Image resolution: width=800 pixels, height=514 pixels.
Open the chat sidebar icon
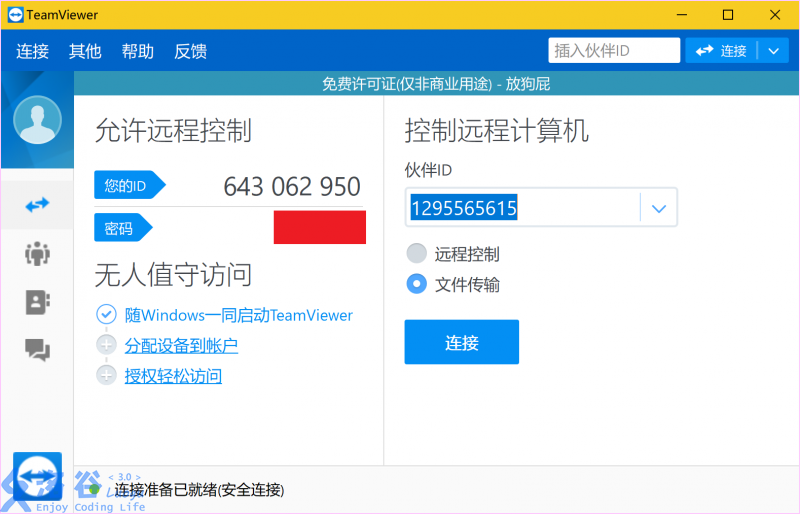point(37,349)
